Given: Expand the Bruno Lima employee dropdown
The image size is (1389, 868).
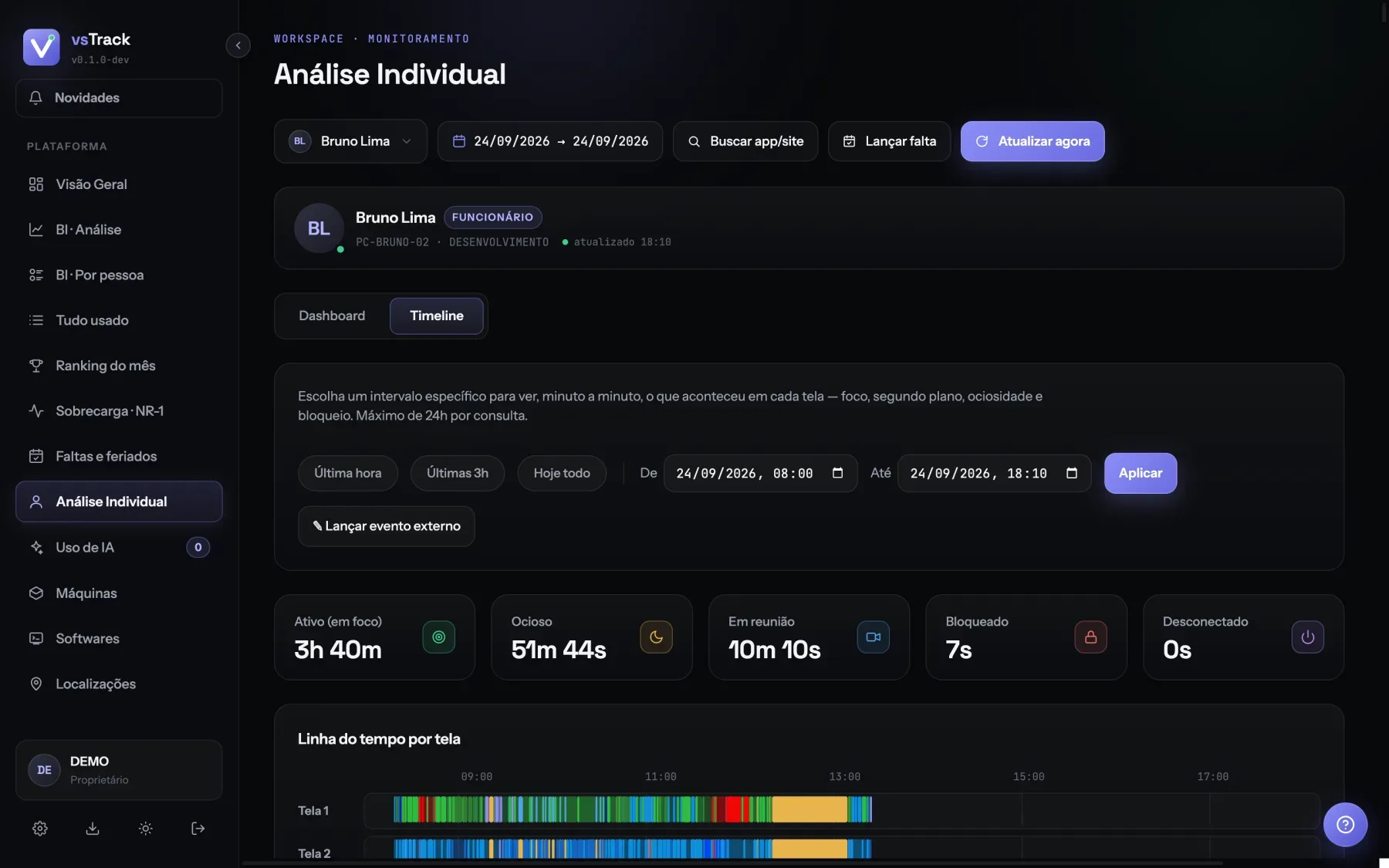Looking at the screenshot, I should tap(350, 141).
